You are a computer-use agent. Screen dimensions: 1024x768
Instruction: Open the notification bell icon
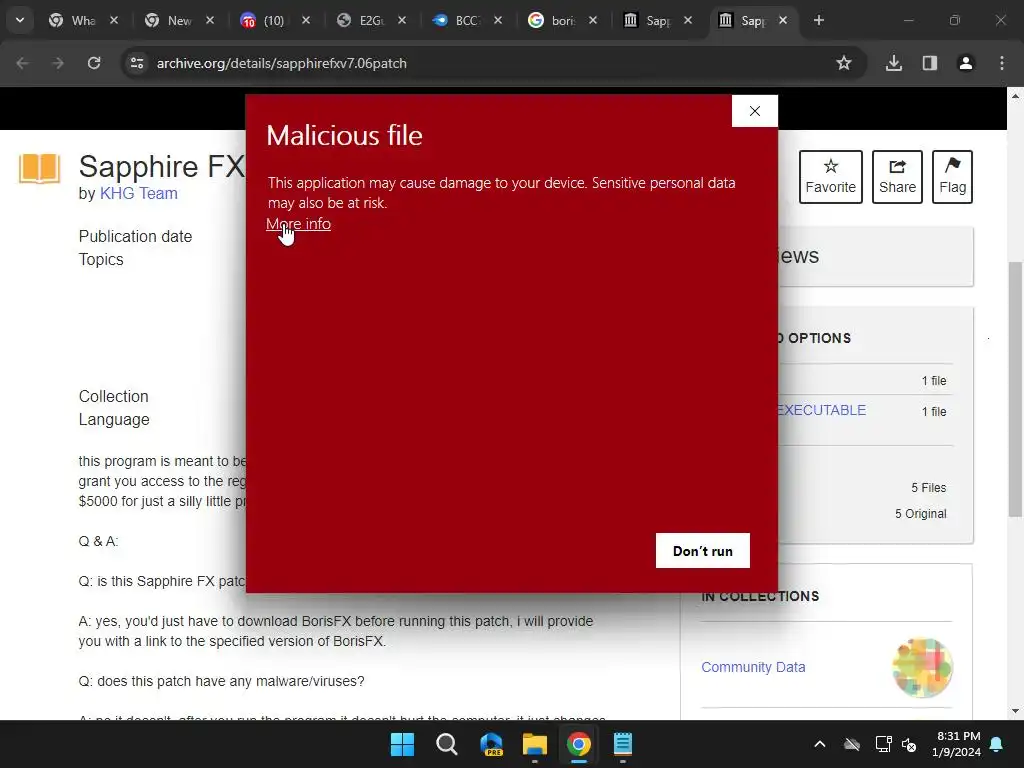997,744
